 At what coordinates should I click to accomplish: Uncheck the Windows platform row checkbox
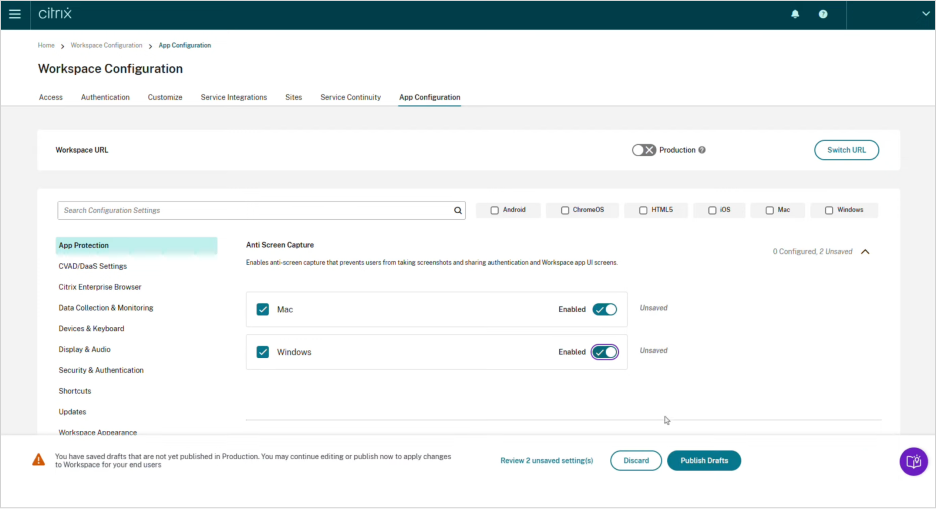[263, 352]
